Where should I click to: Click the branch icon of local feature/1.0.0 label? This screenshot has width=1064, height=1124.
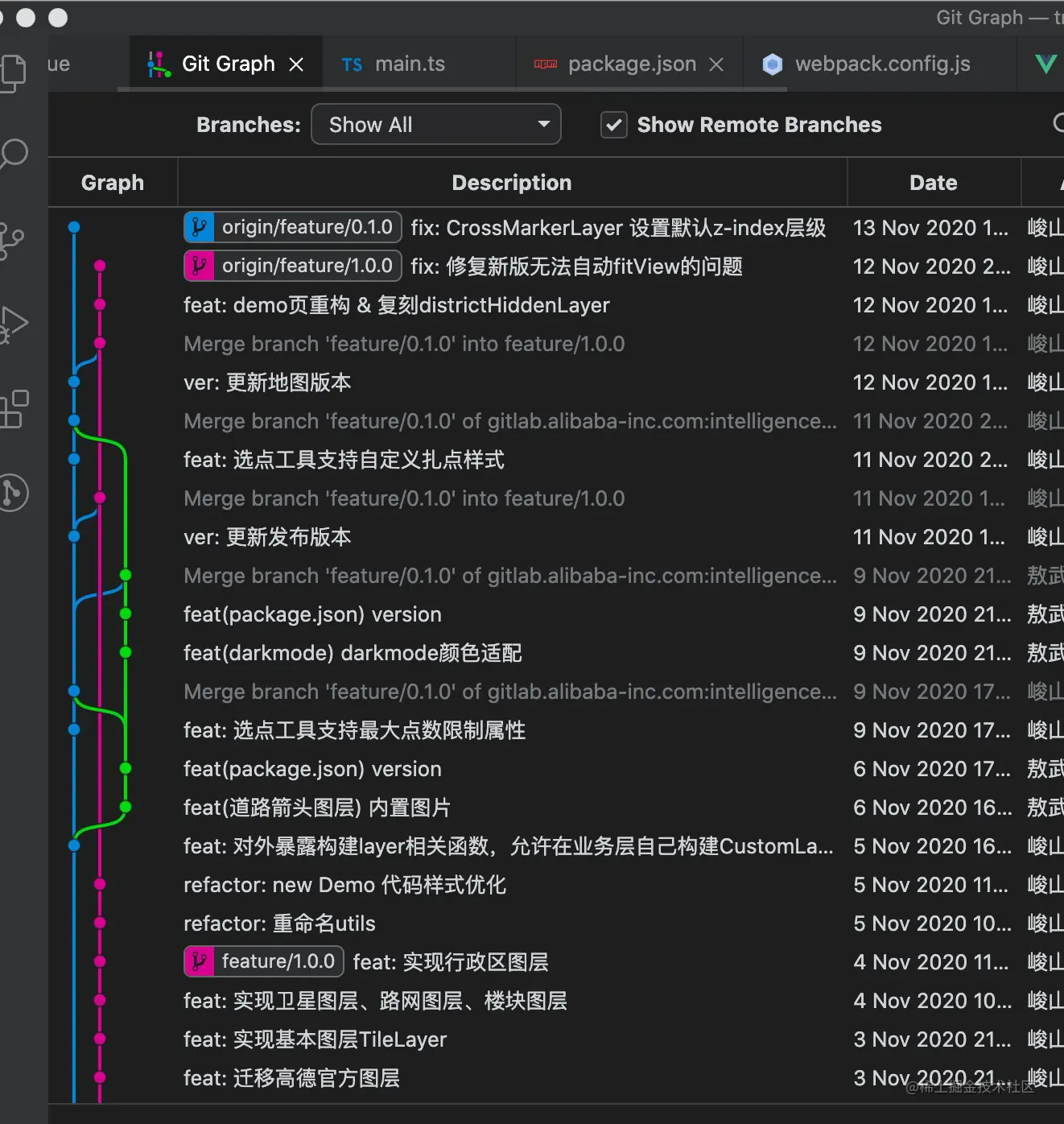pyautogui.click(x=200, y=962)
